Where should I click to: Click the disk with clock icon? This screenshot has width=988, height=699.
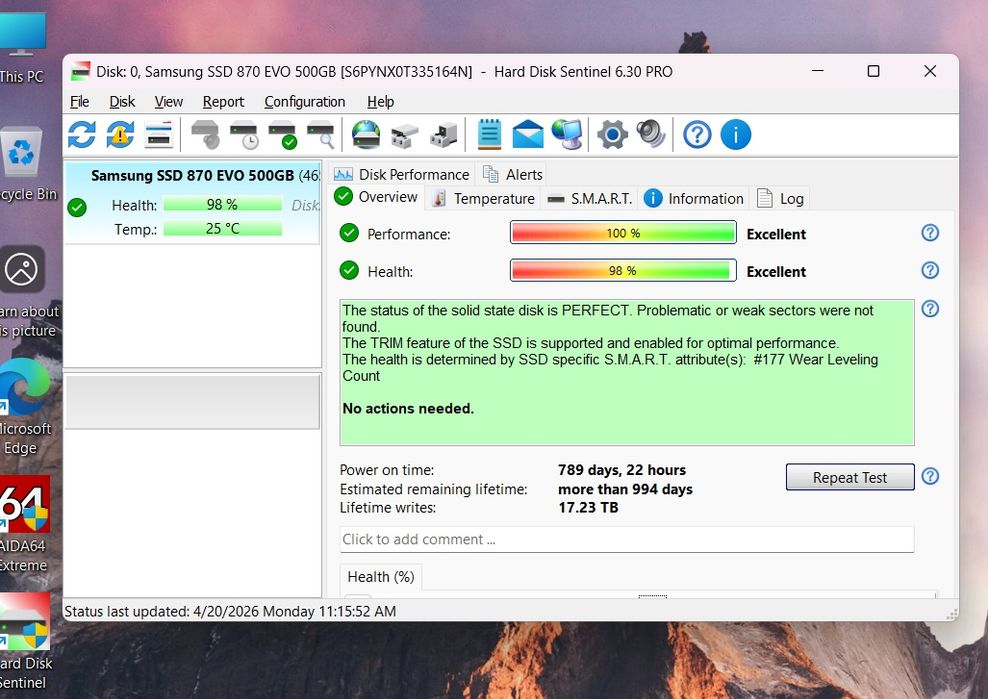(x=244, y=134)
